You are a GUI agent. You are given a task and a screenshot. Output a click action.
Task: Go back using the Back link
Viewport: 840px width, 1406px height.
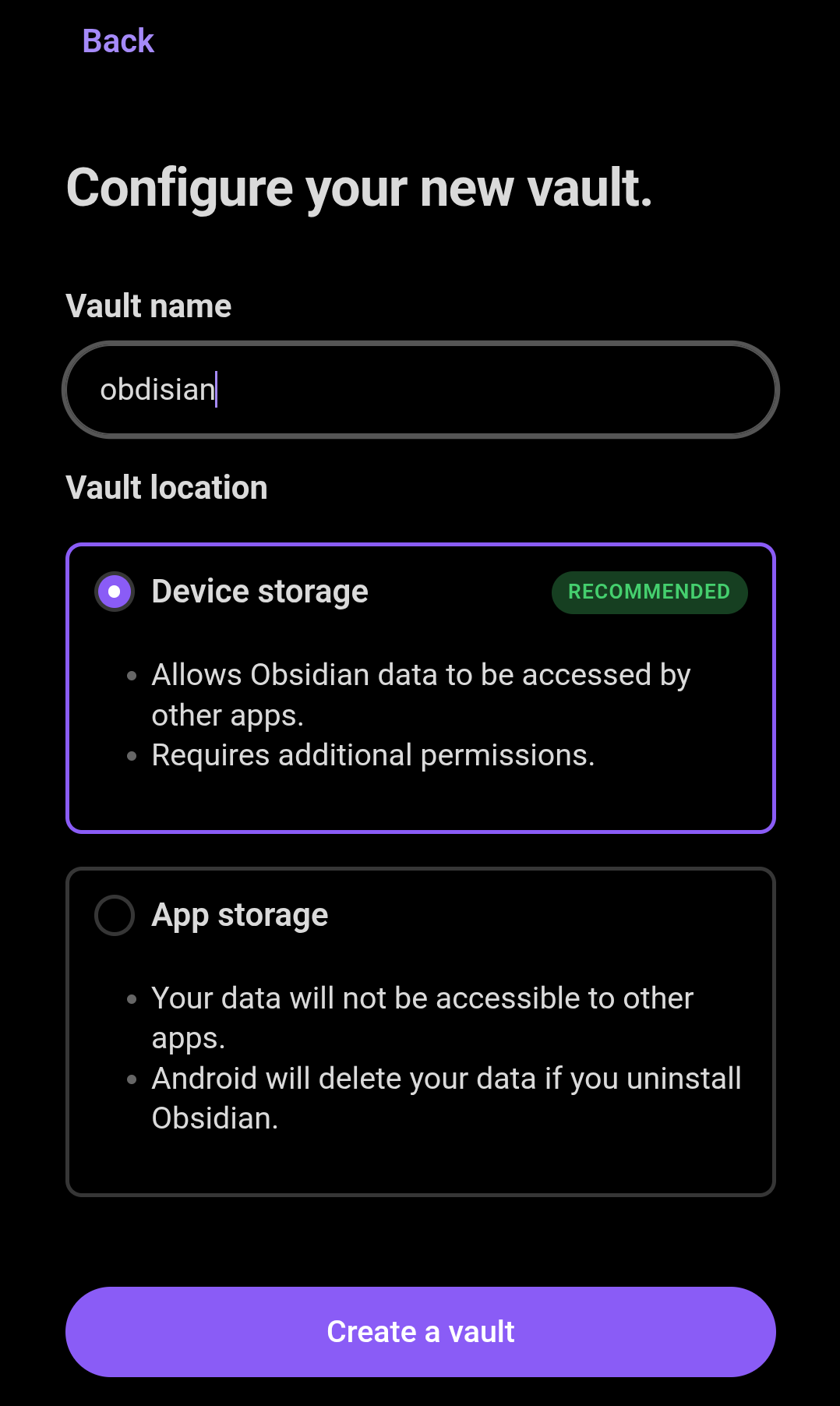[x=118, y=41]
